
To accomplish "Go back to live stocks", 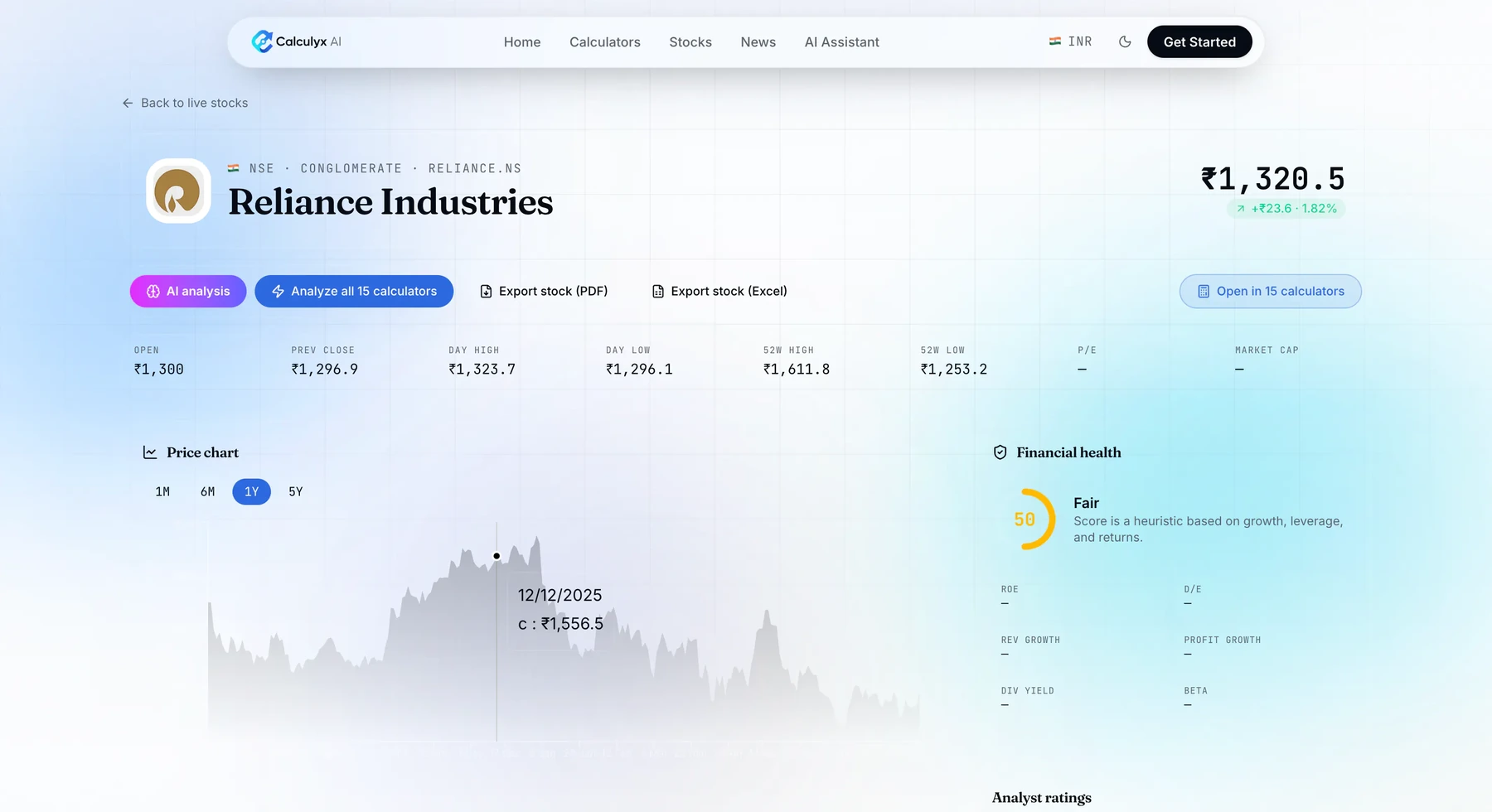I will [185, 103].
